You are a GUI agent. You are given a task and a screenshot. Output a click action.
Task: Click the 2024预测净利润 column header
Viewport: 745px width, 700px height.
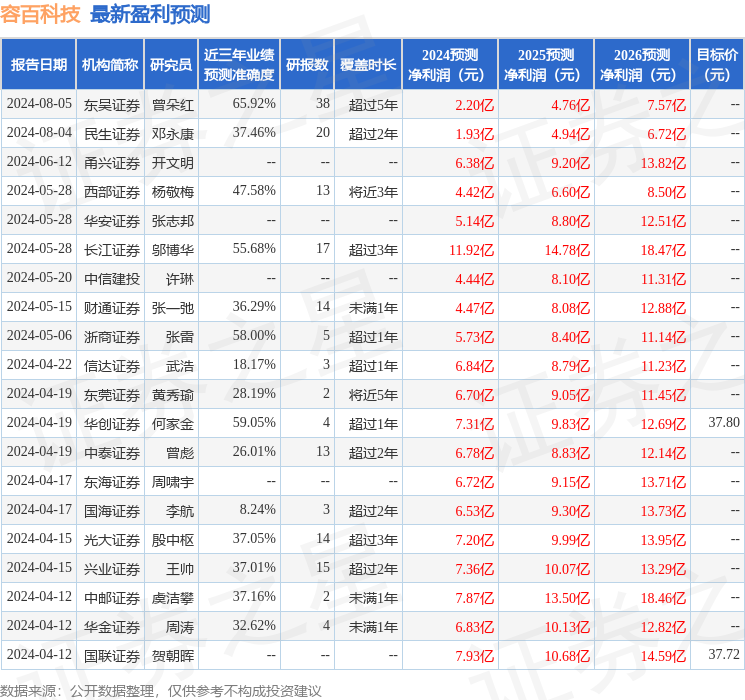[x=449, y=64]
